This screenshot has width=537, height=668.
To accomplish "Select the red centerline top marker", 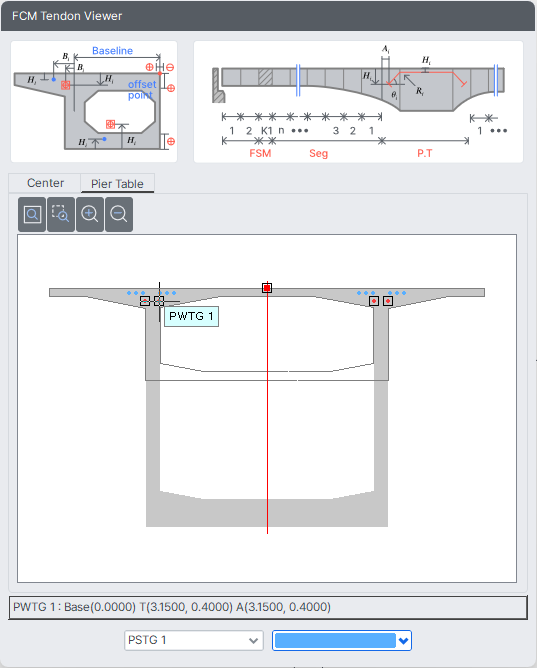I will click(267, 288).
